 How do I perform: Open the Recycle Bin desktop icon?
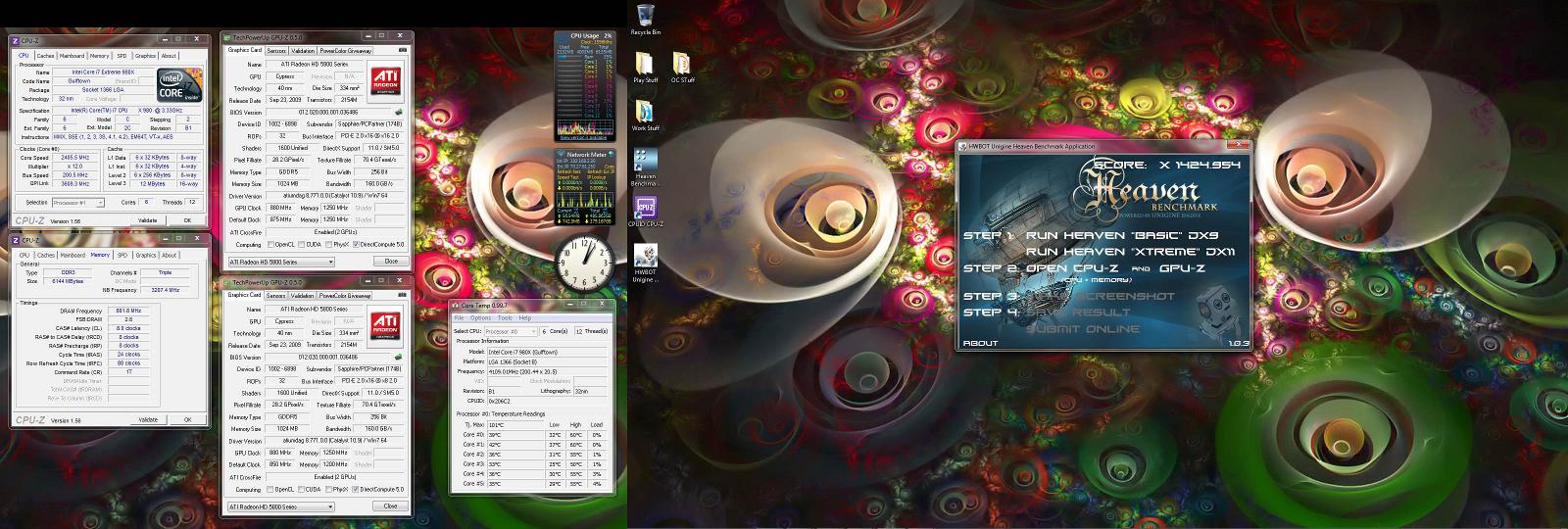(x=646, y=19)
